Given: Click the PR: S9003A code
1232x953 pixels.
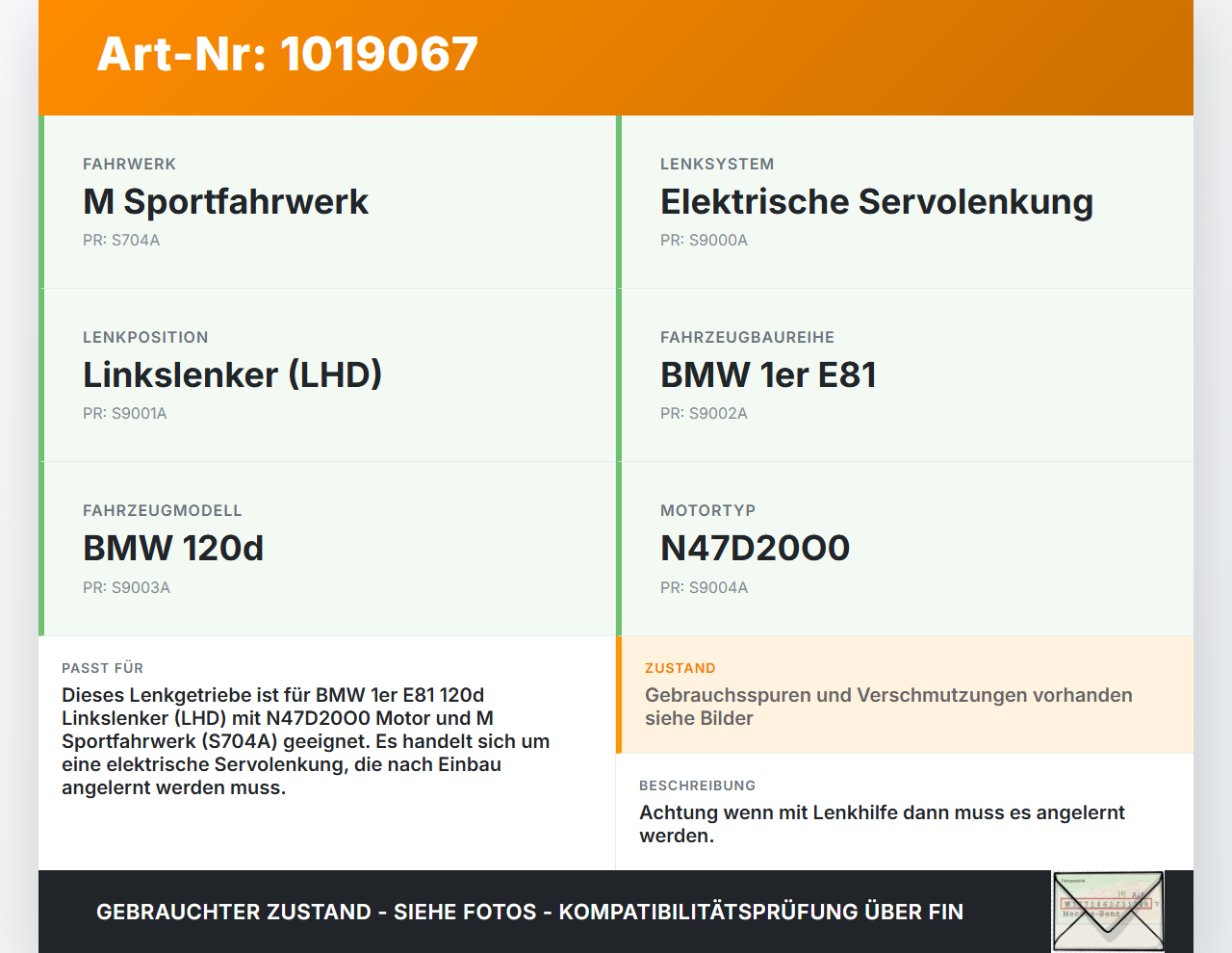Looking at the screenshot, I should click(x=126, y=586).
